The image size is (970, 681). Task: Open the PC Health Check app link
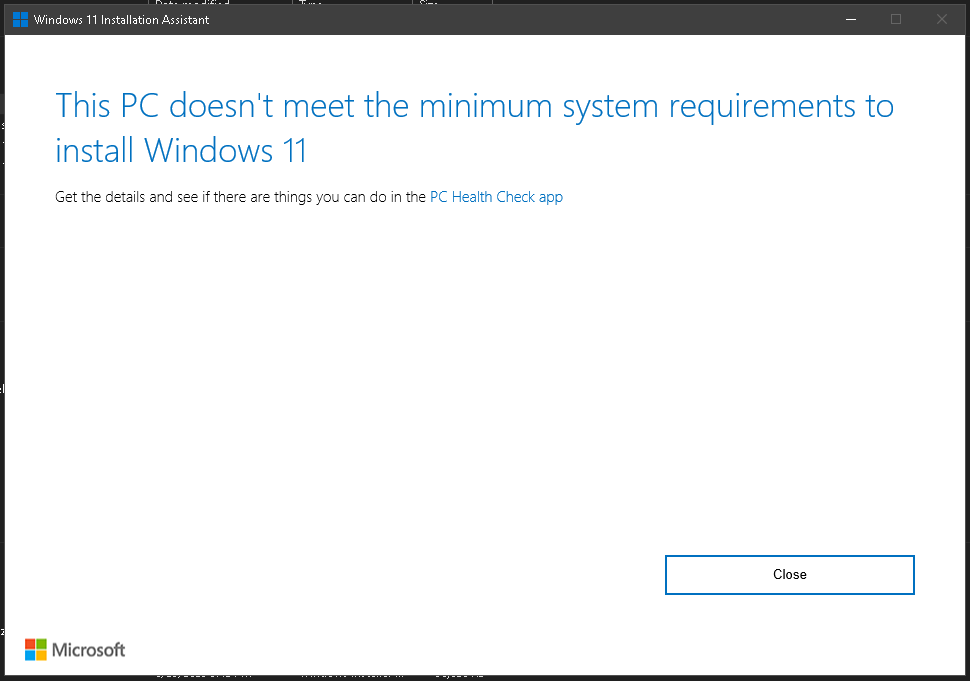[x=496, y=197]
